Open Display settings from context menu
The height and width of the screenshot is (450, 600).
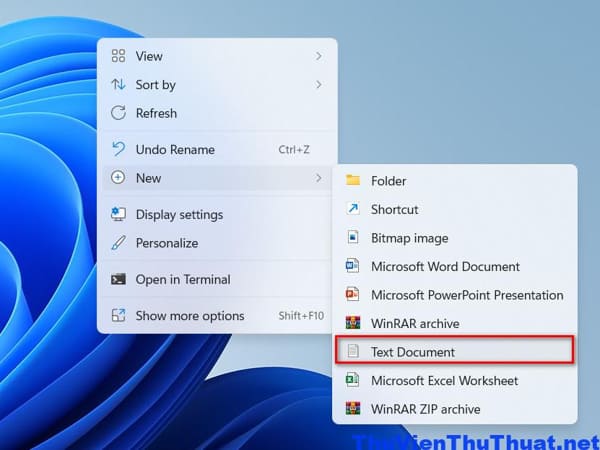pyautogui.click(x=217, y=214)
